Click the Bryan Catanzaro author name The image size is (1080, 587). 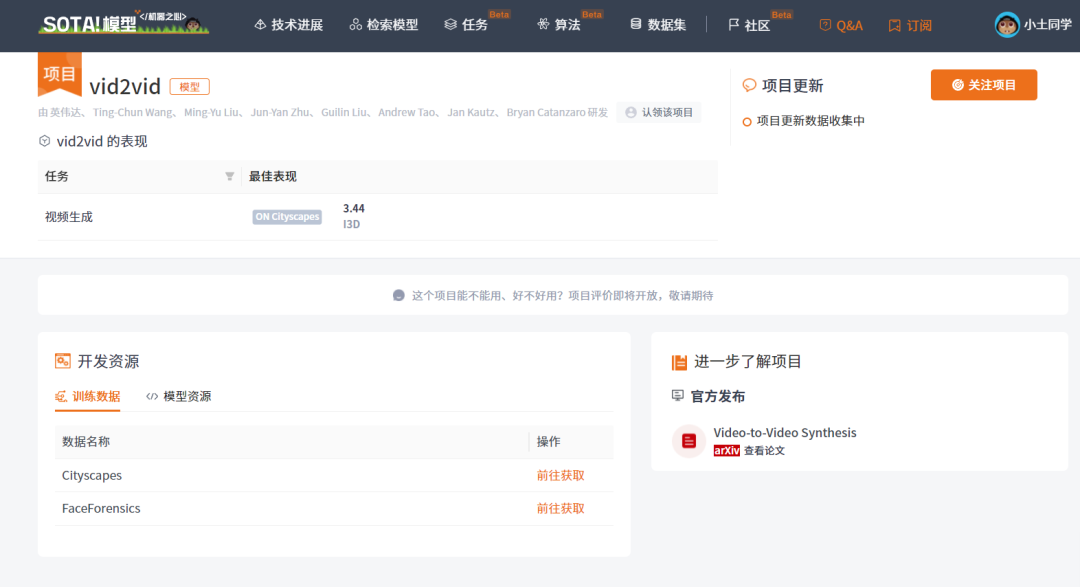click(x=546, y=112)
